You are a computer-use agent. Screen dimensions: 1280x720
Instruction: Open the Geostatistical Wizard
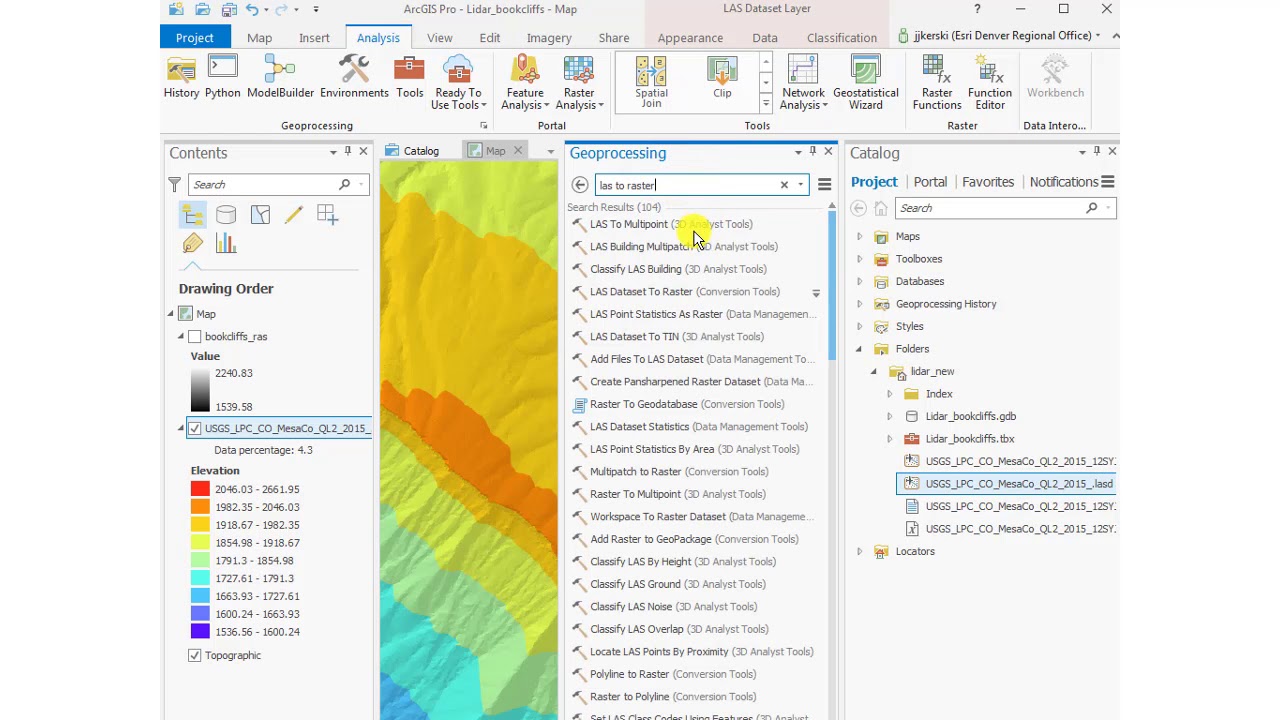pyautogui.click(x=865, y=83)
